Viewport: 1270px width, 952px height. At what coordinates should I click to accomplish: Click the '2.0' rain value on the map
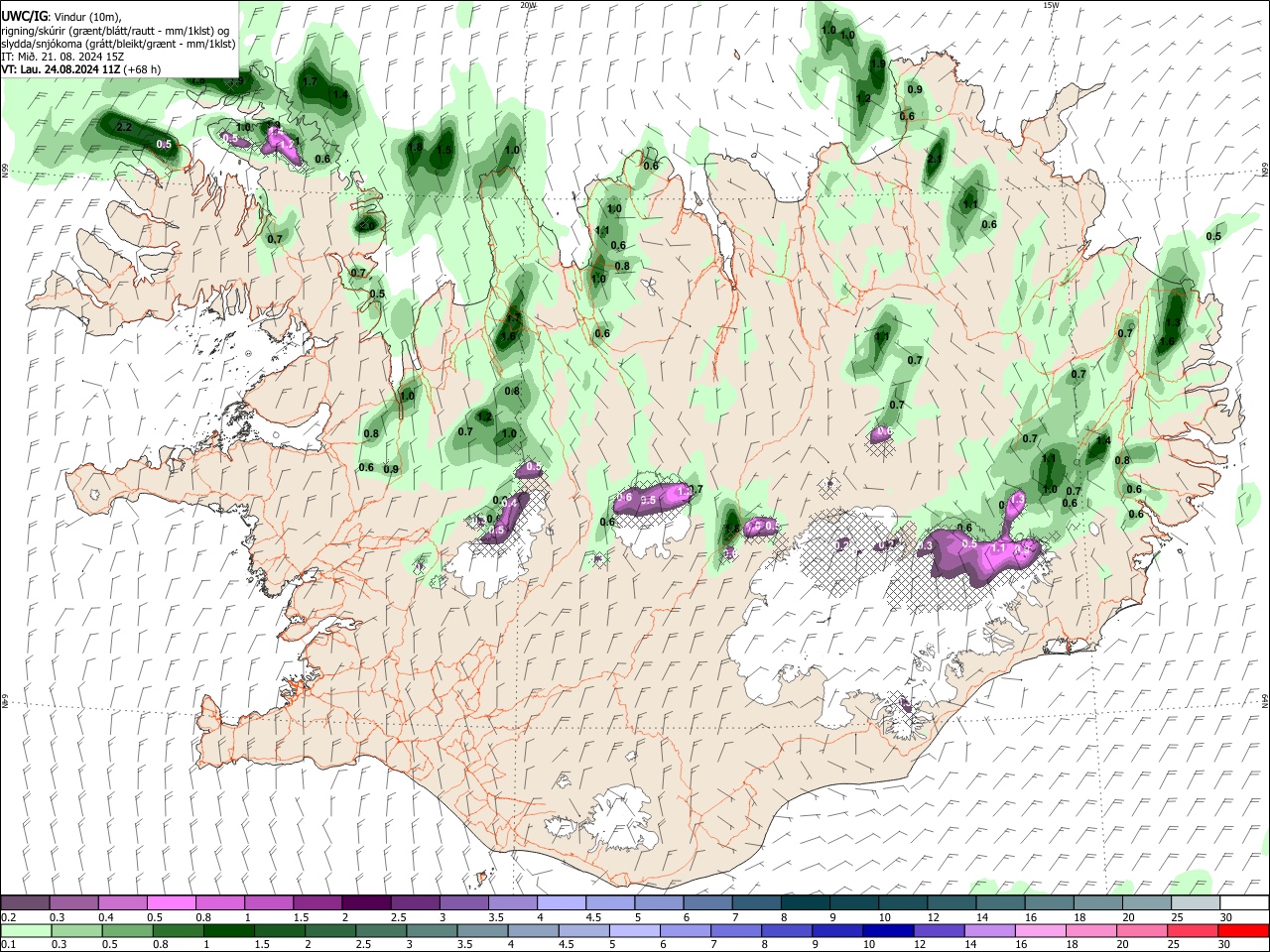(367, 226)
